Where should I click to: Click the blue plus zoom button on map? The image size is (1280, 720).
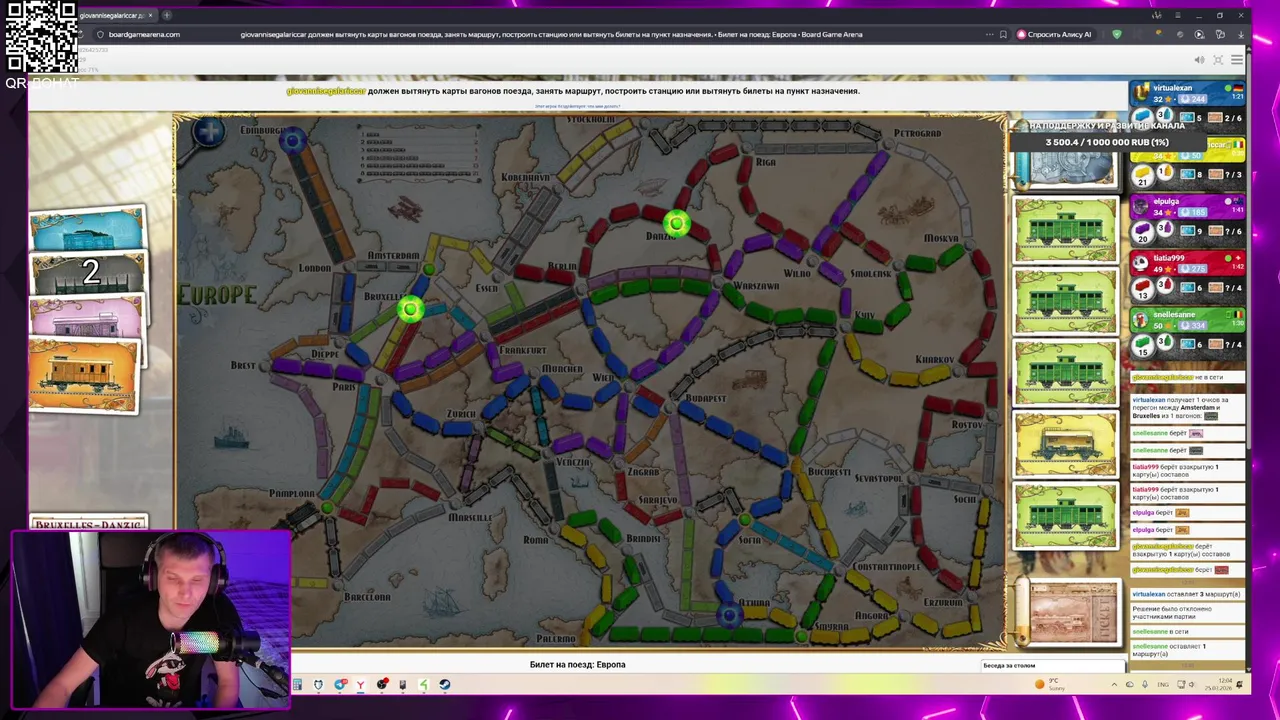pos(209,132)
